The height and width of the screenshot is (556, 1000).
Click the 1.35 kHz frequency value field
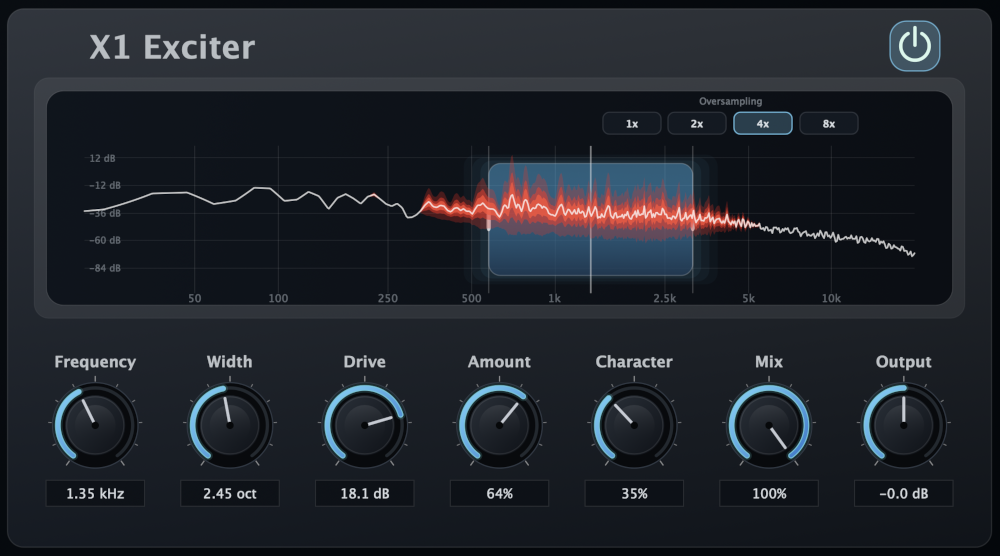(x=95, y=494)
